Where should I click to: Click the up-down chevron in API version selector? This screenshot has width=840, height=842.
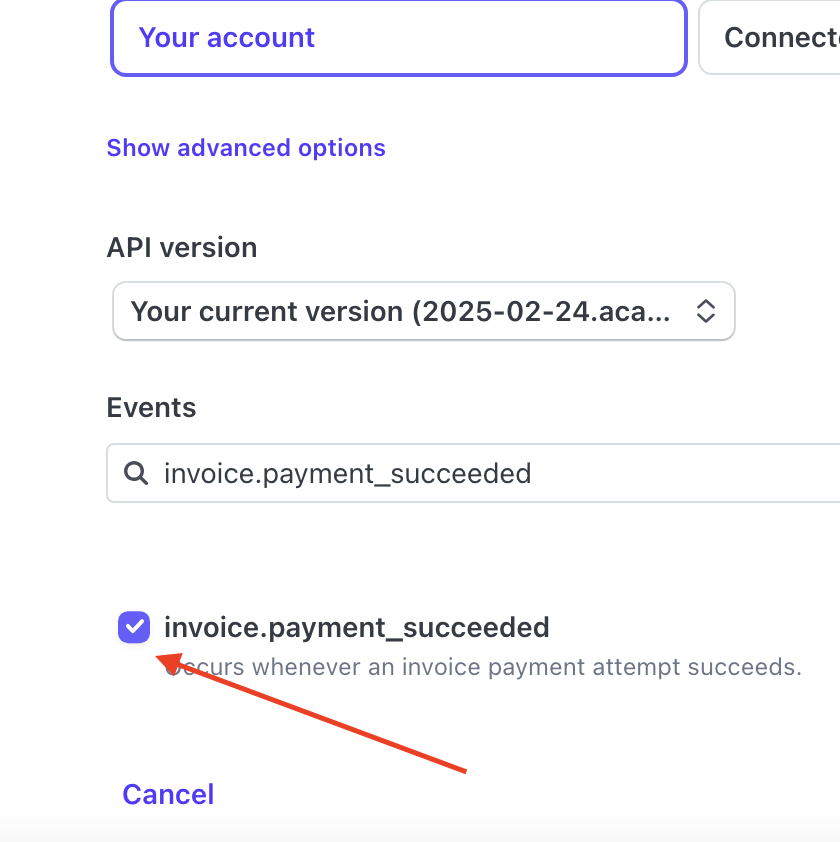pyautogui.click(x=705, y=311)
